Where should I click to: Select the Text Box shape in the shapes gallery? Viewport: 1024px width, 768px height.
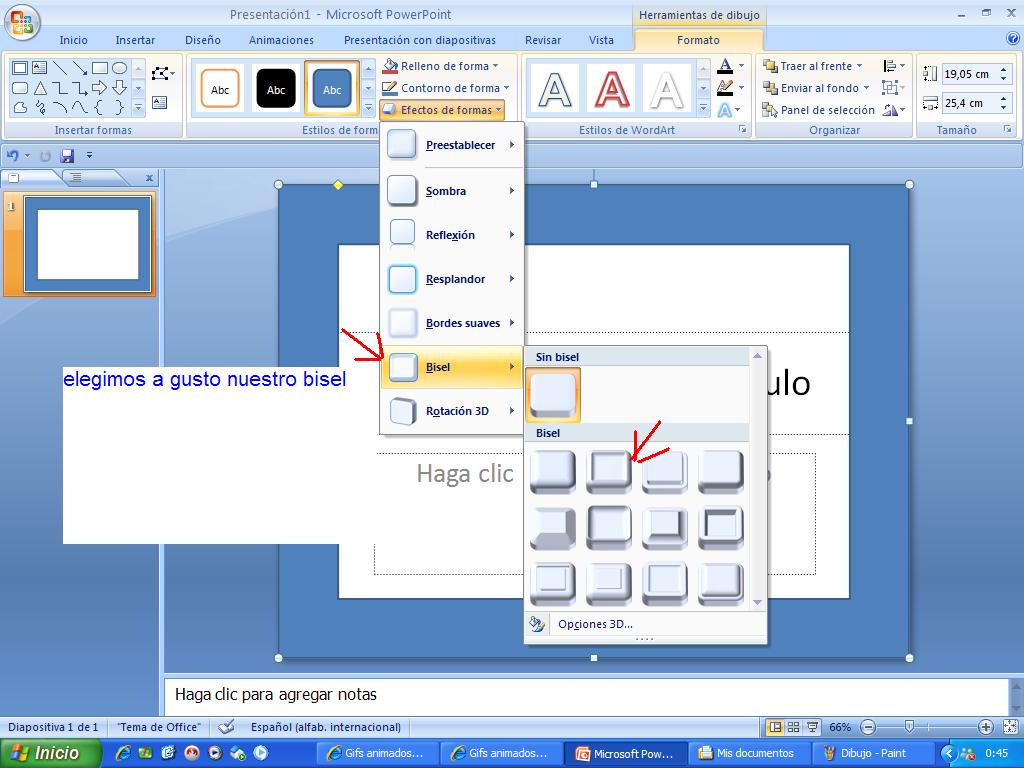pyautogui.click(x=39, y=67)
